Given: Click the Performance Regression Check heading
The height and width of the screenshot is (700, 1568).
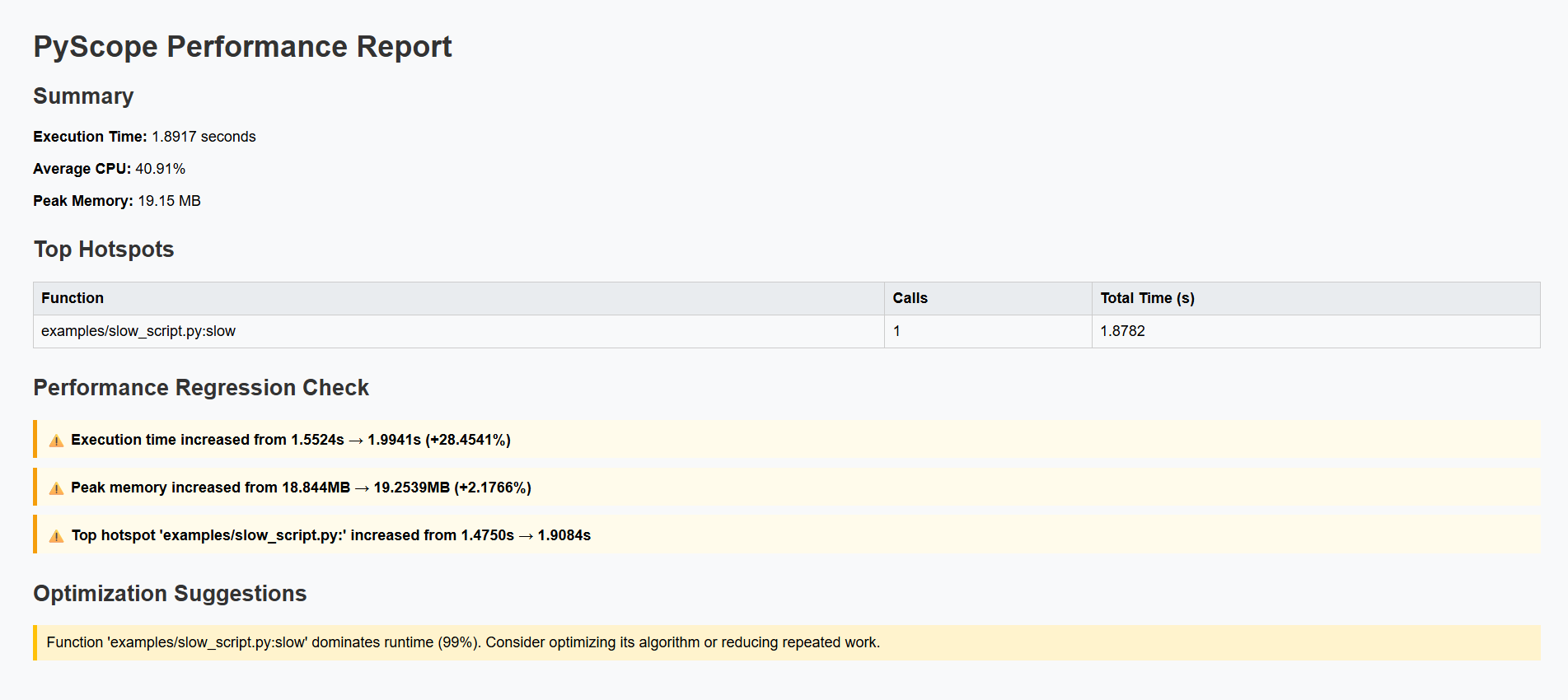Looking at the screenshot, I should pyautogui.click(x=201, y=388).
